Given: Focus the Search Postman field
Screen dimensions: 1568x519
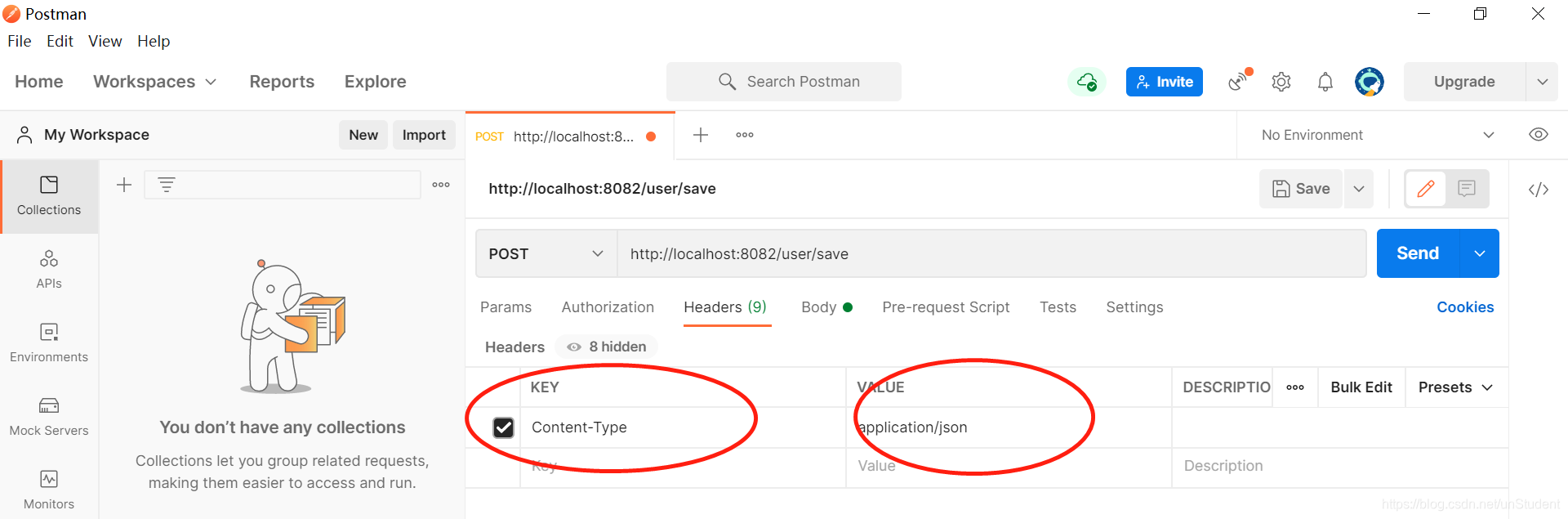Looking at the screenshot, I should [784, 82].
